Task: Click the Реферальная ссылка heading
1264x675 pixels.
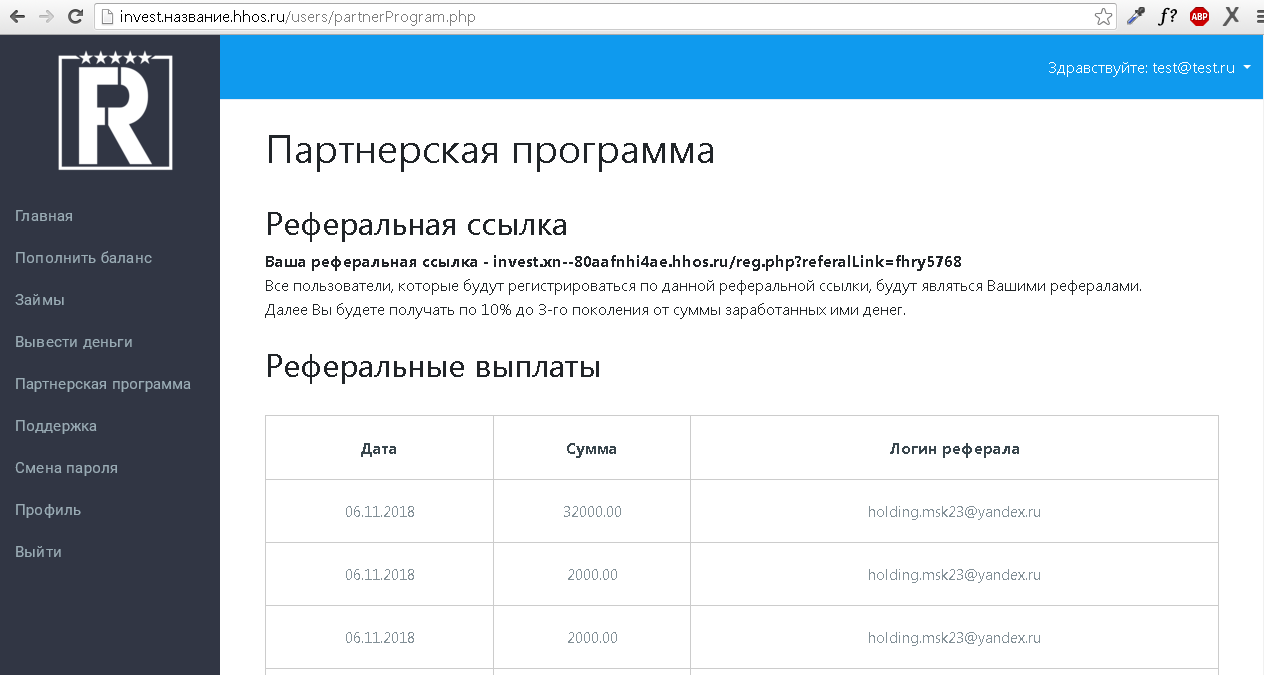Action: pos(416,224)
